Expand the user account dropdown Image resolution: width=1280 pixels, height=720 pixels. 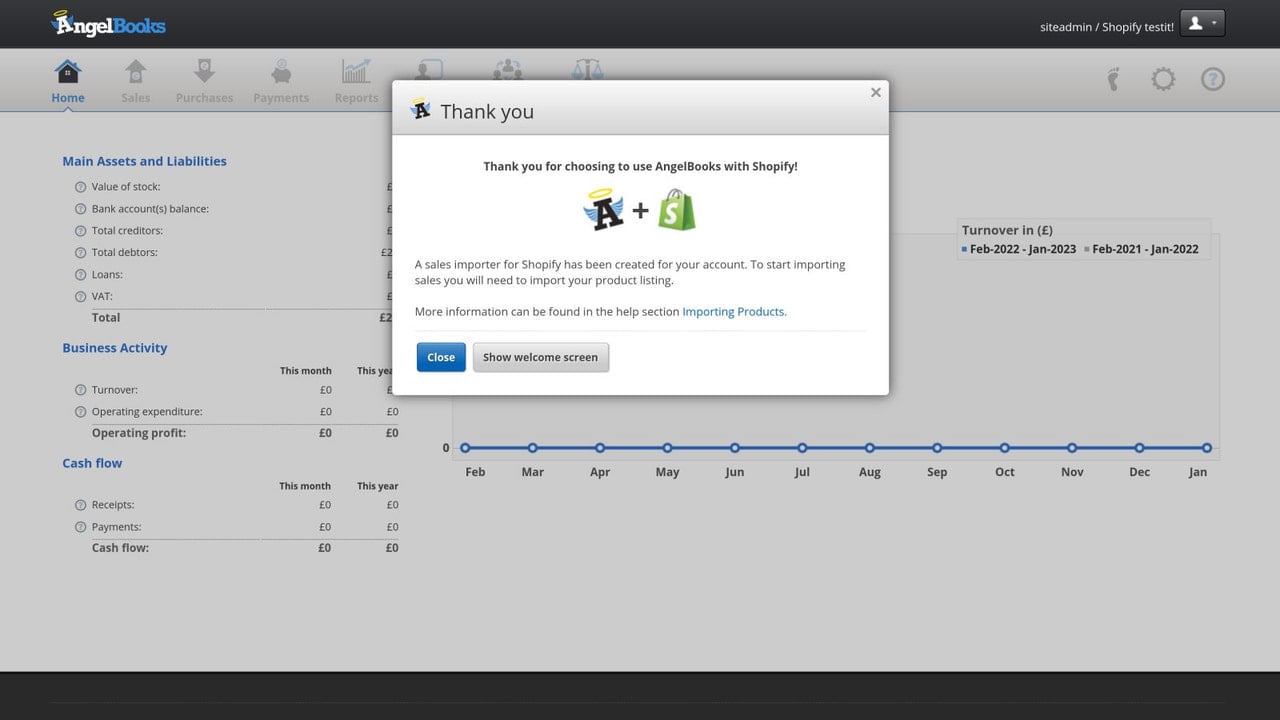coord(1202,24)
